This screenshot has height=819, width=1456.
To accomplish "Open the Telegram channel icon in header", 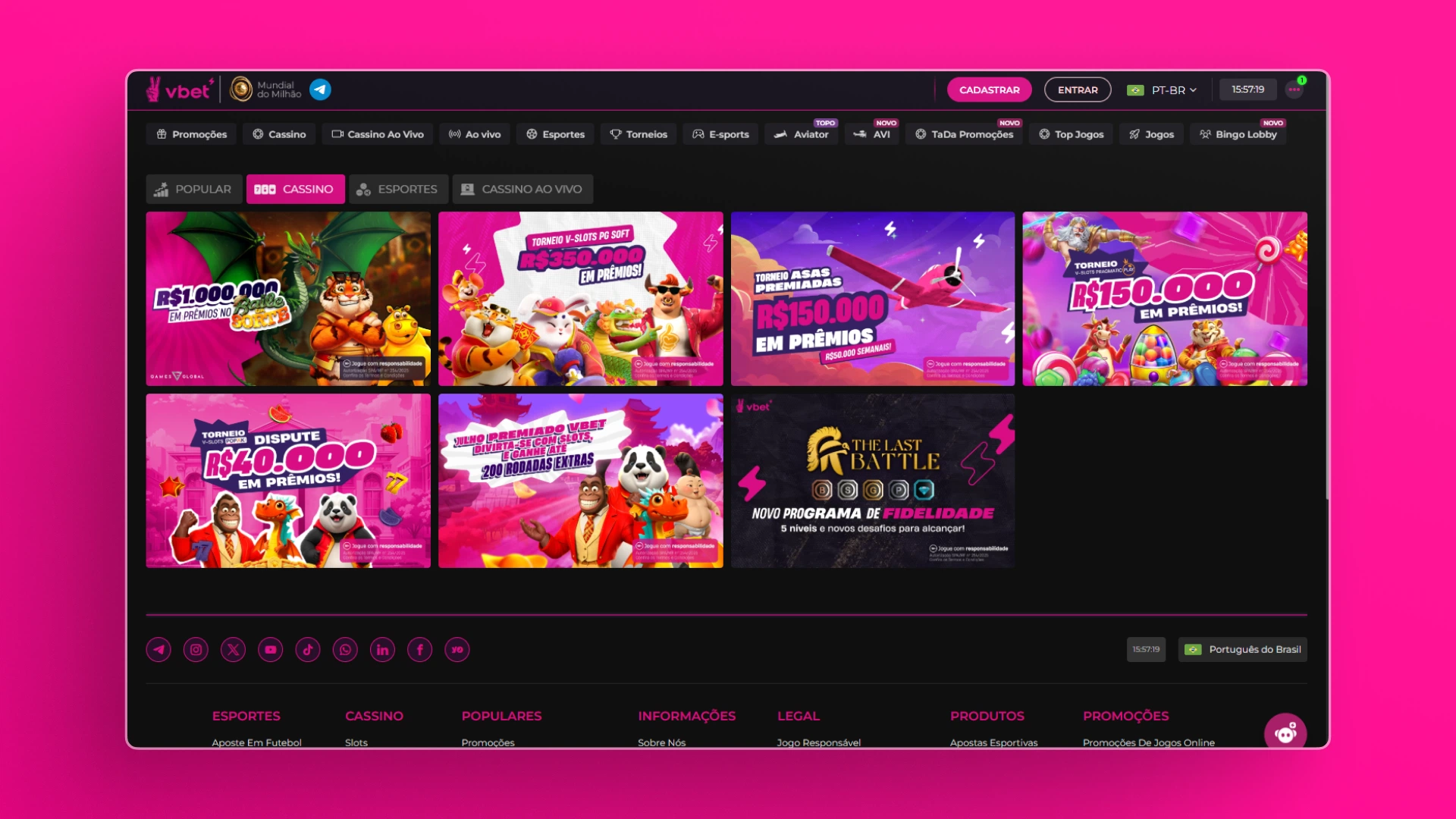I will pyautogui.click(x=320, y=89).
